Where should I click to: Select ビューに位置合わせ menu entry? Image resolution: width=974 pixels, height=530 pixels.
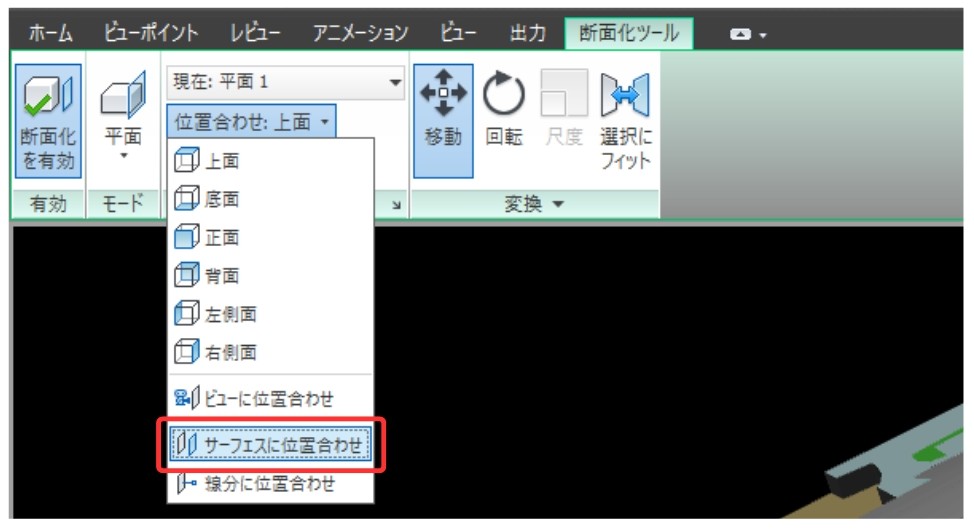(x=271, y=398)
